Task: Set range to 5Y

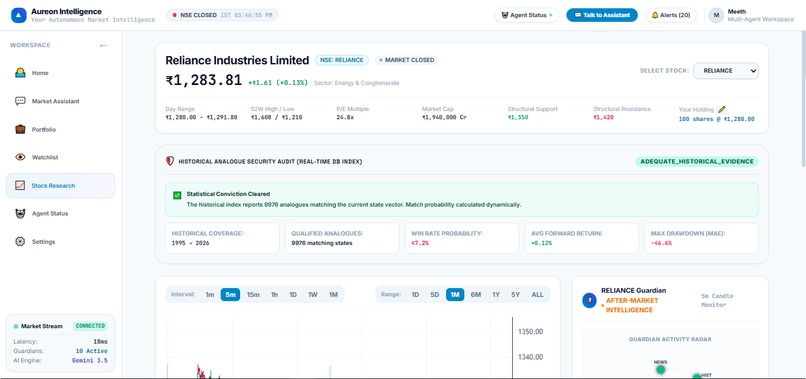Action: tap(516, 295)
